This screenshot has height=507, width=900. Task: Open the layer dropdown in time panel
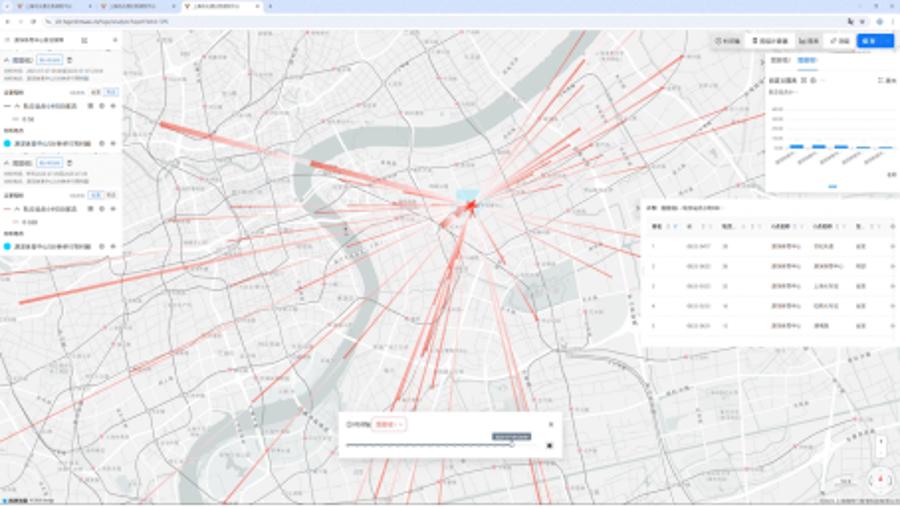click(x=389, y=424)
